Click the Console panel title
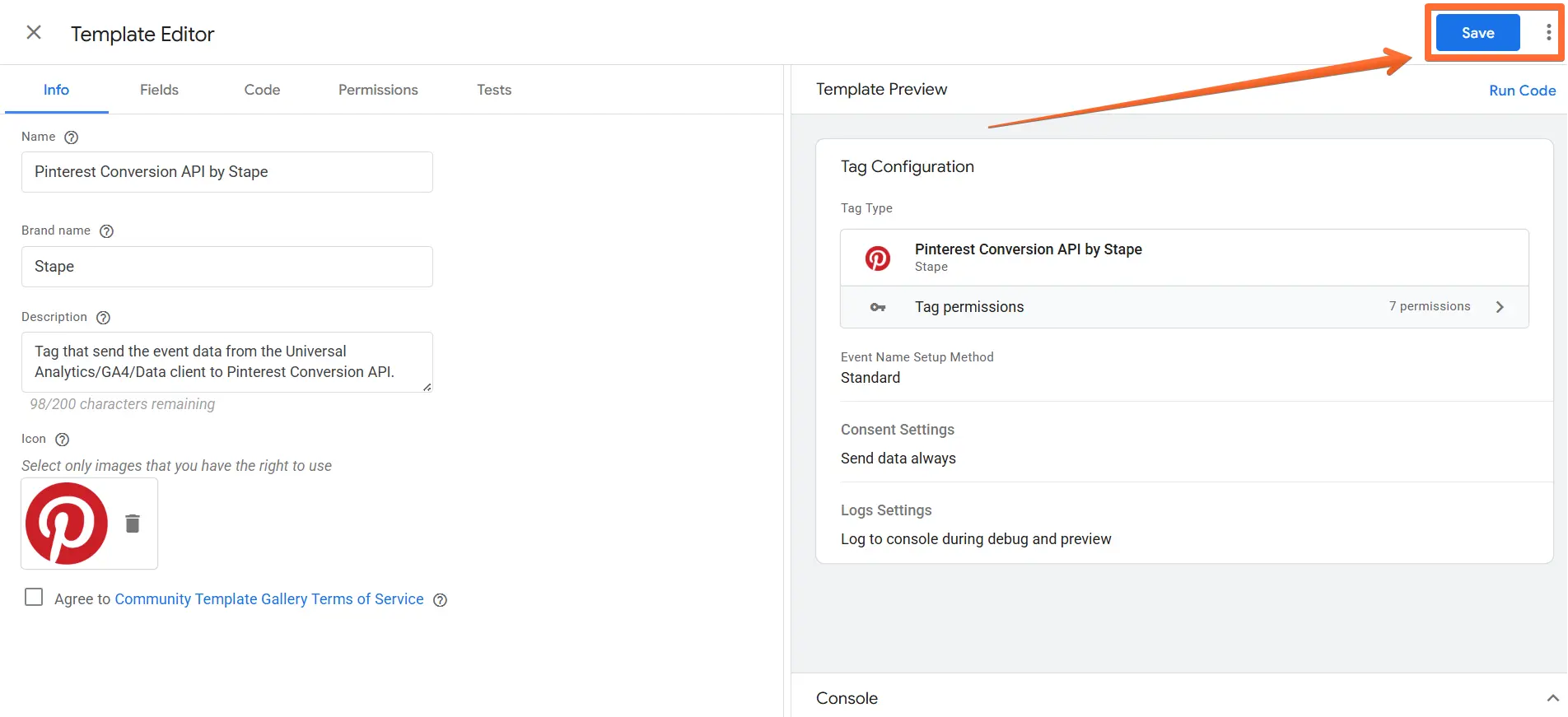This screenshot has width=1568, height=717. pos(847,698)
